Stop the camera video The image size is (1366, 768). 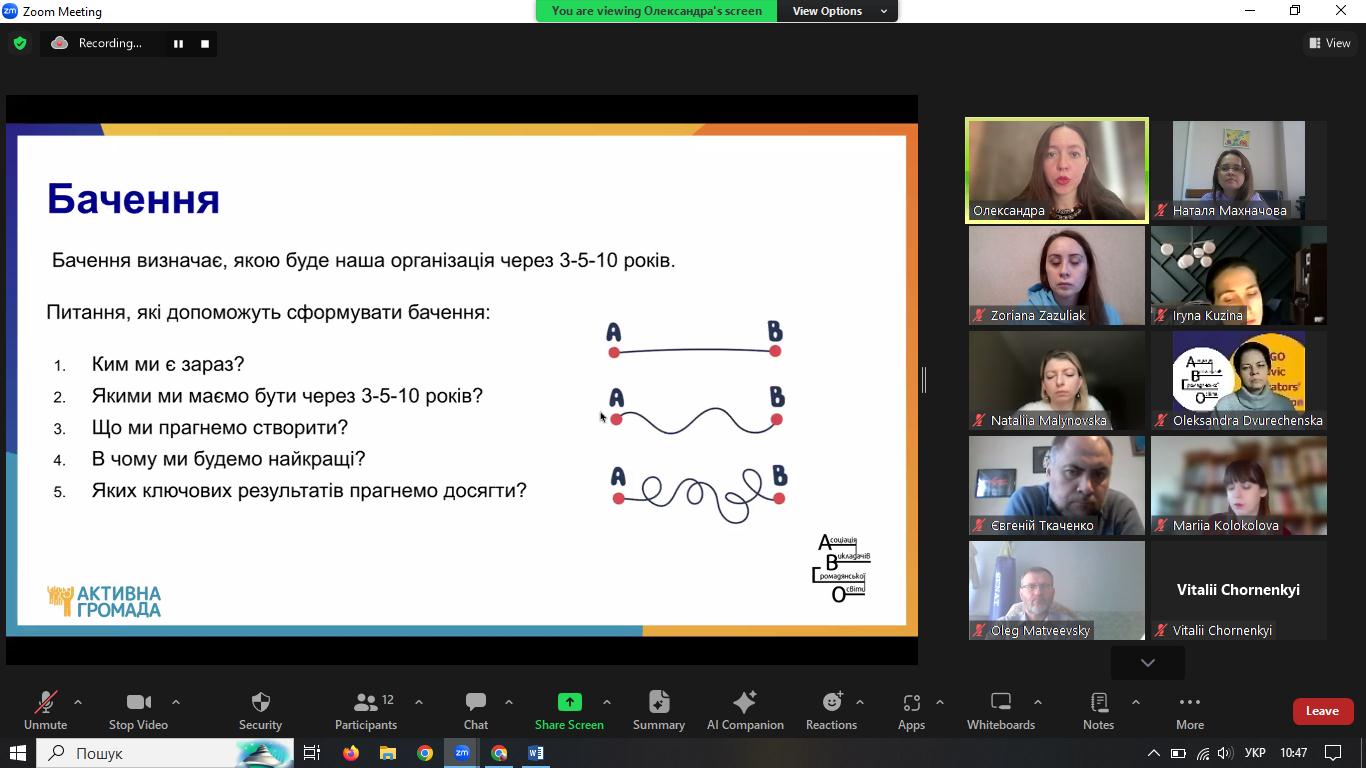(x=138, y=710)
